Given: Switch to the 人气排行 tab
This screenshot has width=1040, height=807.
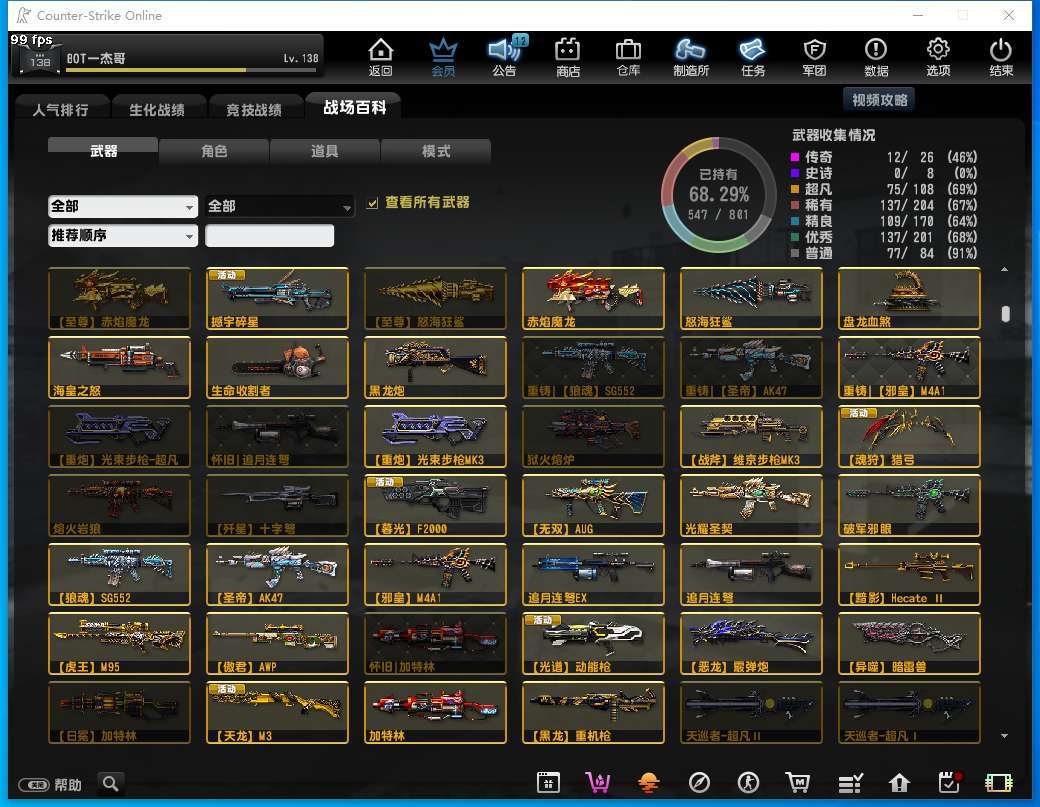Looking at the screenshot, I should 60,109.
